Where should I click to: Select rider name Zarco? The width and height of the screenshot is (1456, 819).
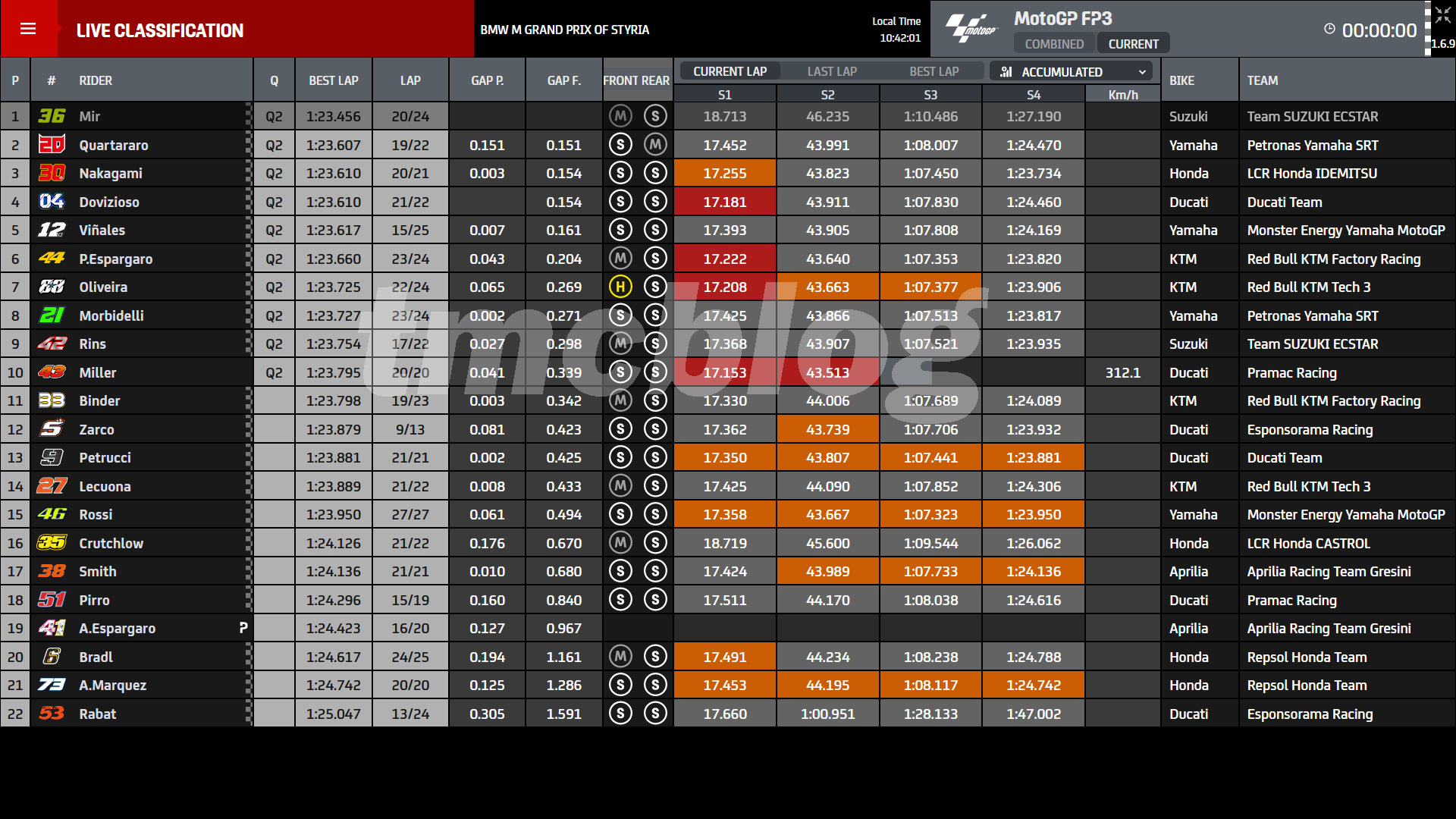(x=96, y=429)
